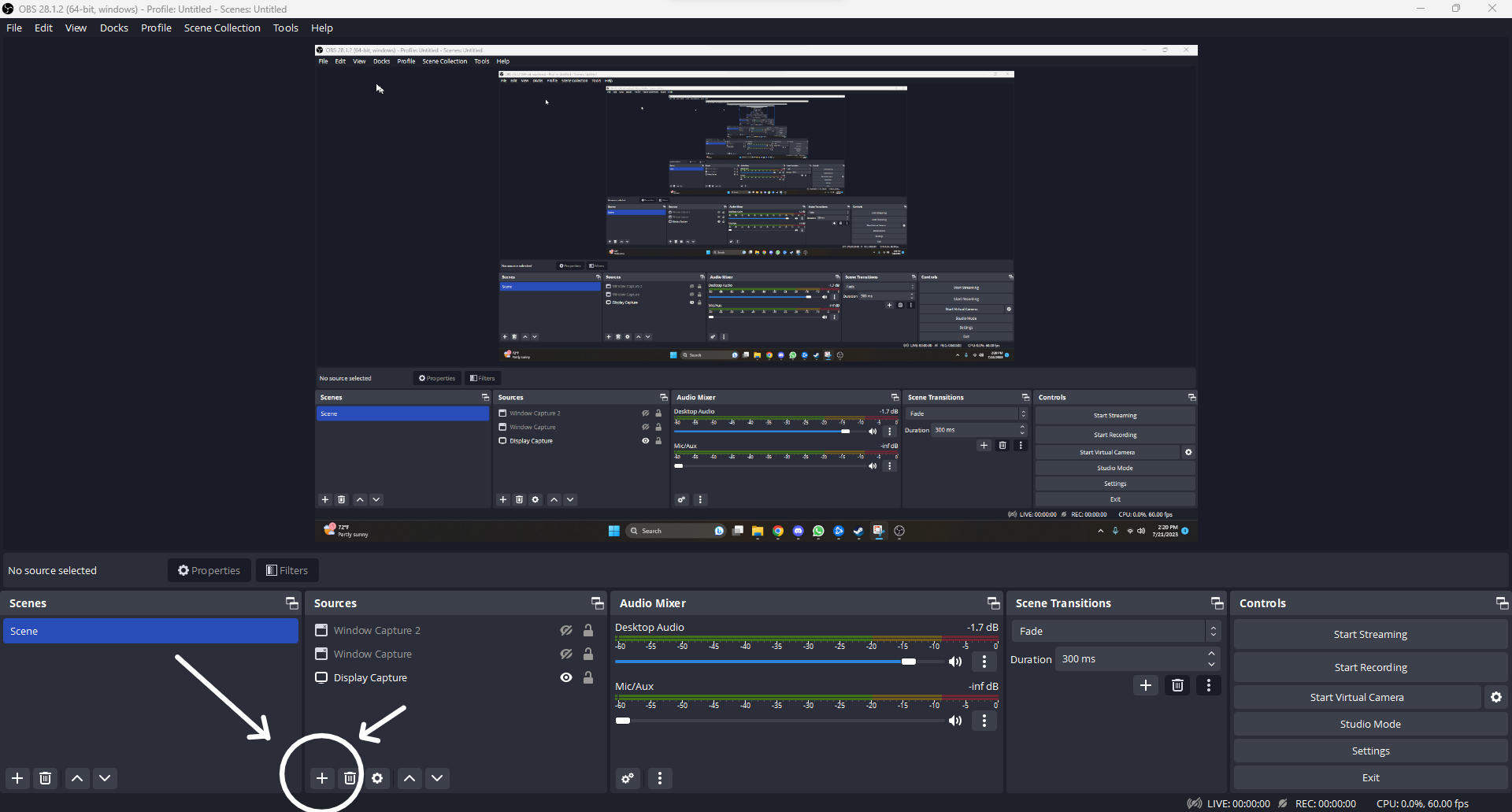Open Desktop Audio three-dot options
1512x812 pixels.
click(x=984, y=662)
